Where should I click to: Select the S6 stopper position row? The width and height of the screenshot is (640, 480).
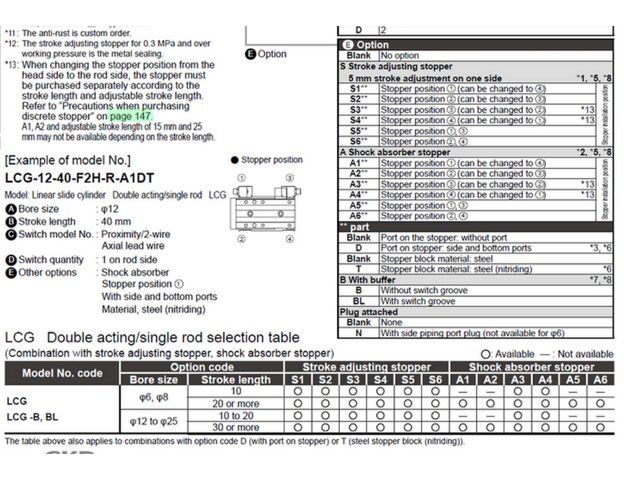(467, 142)
